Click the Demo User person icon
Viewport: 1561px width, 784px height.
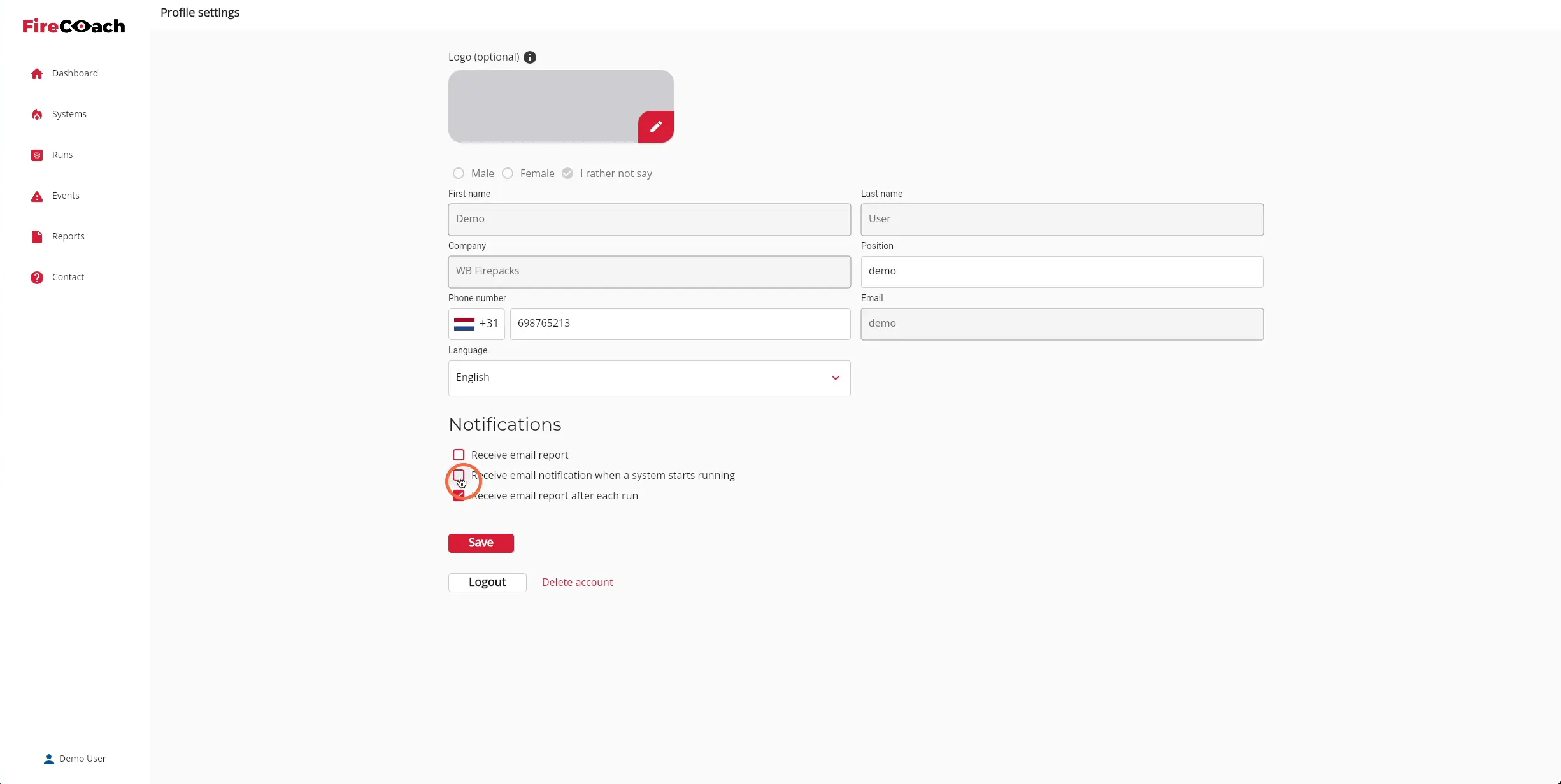pyautogui.click(x=49, y=759)
